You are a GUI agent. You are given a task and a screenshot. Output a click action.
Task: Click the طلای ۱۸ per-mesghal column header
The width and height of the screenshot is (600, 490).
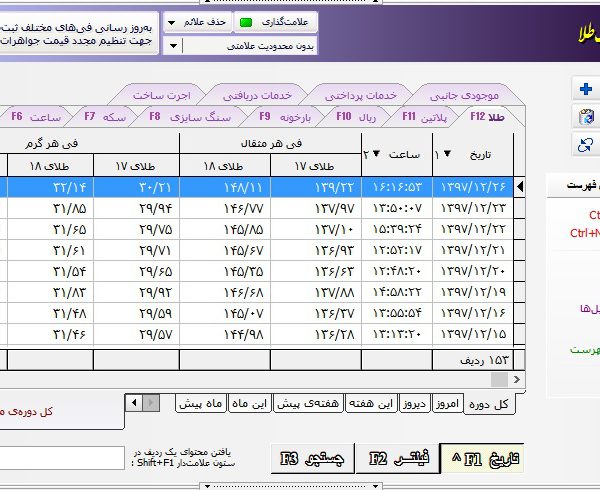[x=224, y=166]
